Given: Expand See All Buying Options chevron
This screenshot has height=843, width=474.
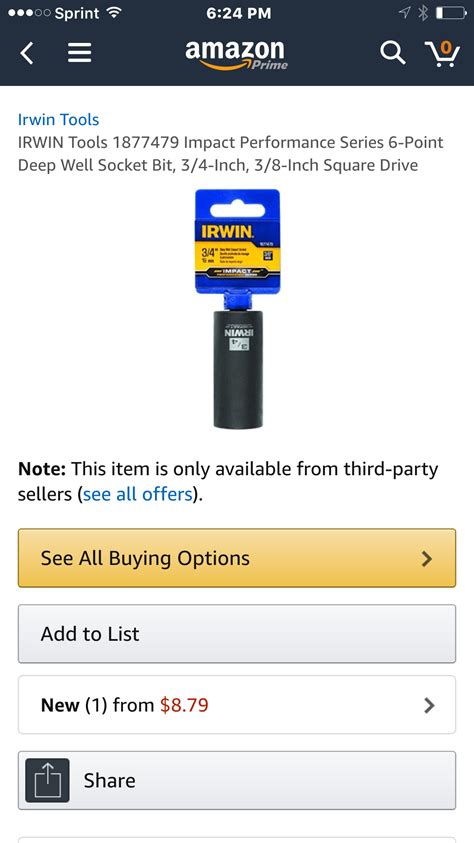Looking at the screenshot, I should 427,559.
